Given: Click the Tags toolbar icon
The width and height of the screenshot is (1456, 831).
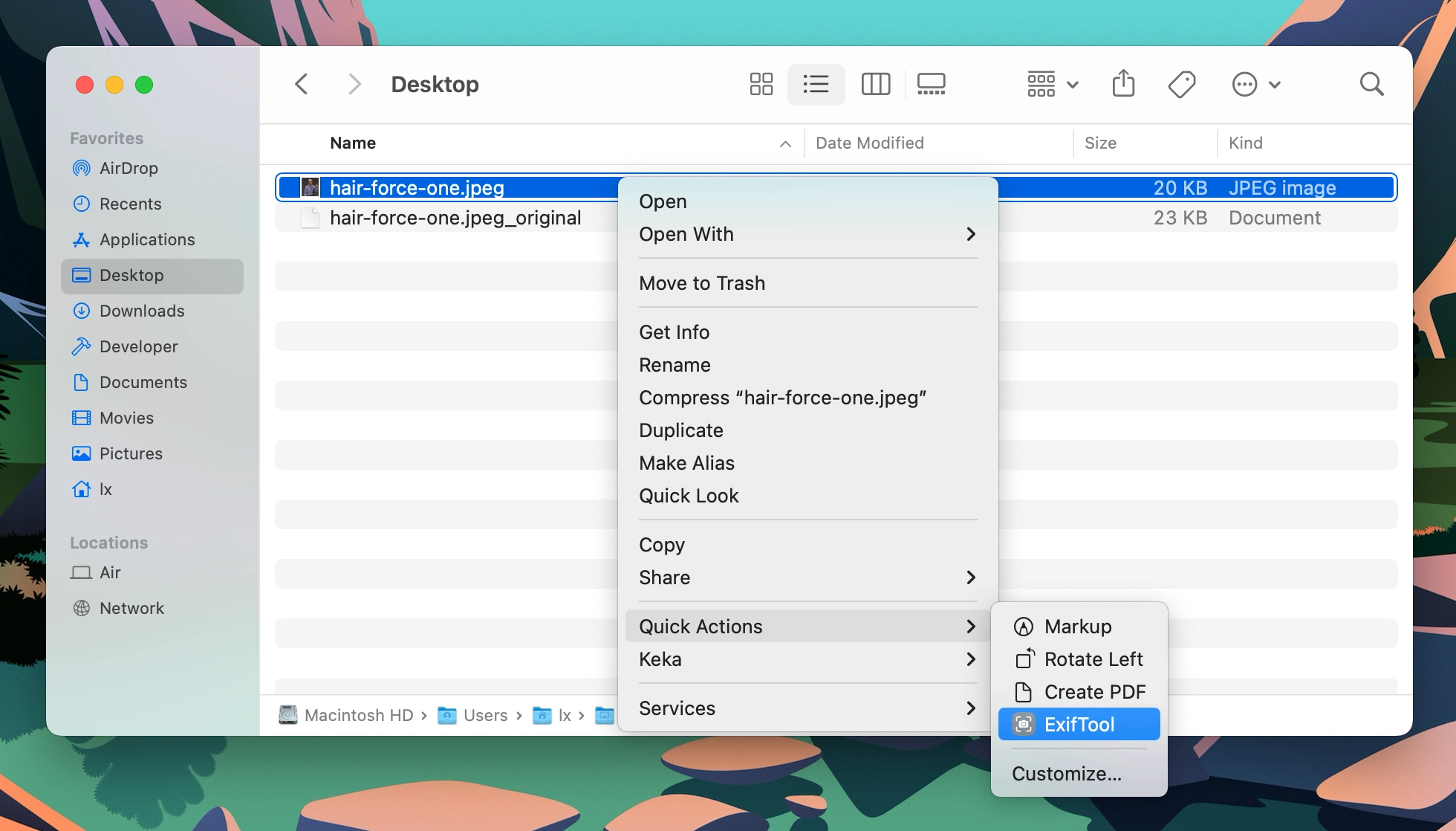Looking at the screenshot, I should coord(1181,84).
